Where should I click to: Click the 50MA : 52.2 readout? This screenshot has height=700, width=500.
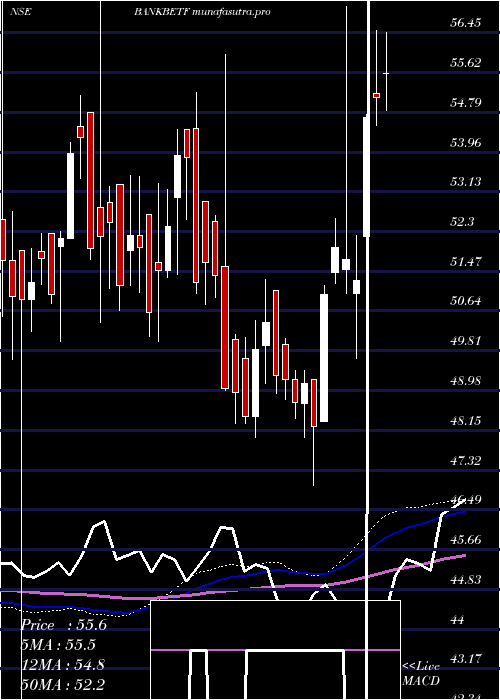pyautogui.click(x=63, y=684)
